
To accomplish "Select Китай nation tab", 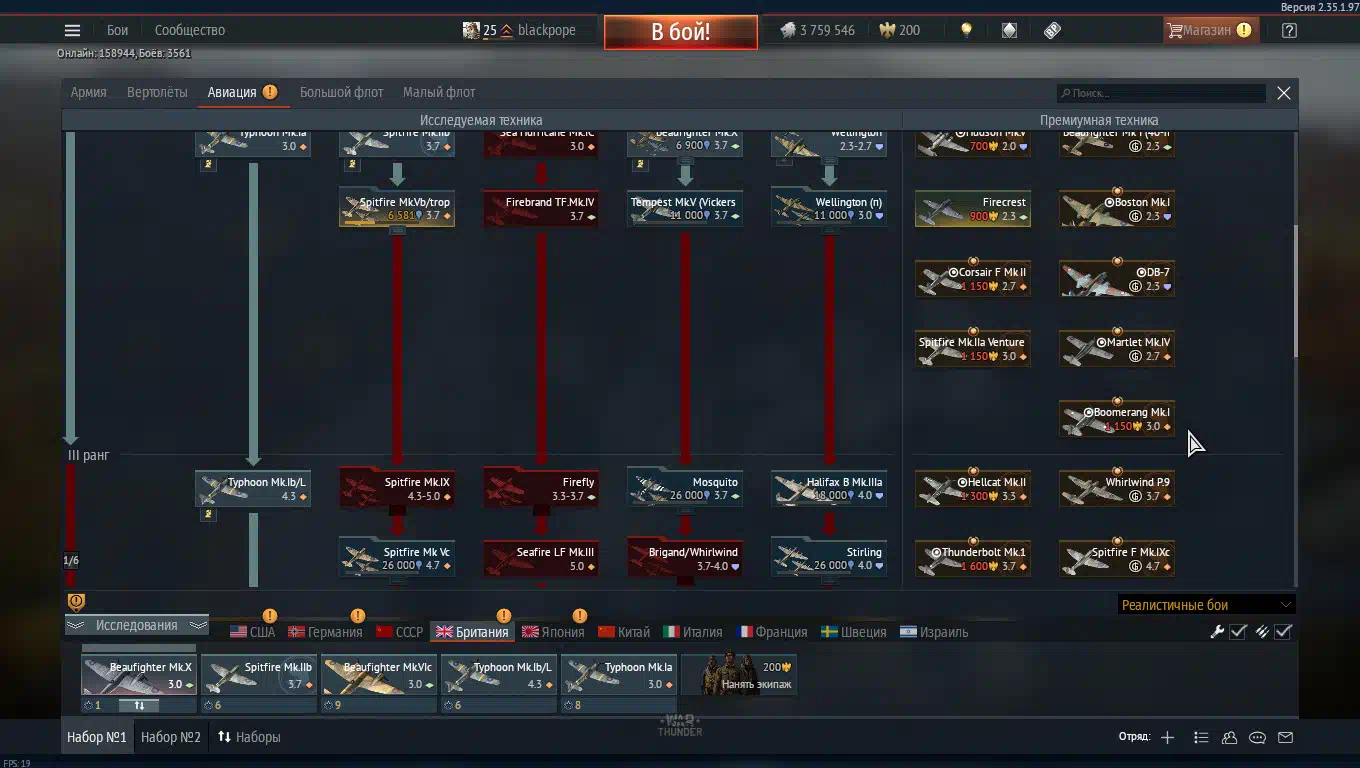I will 624,632.
